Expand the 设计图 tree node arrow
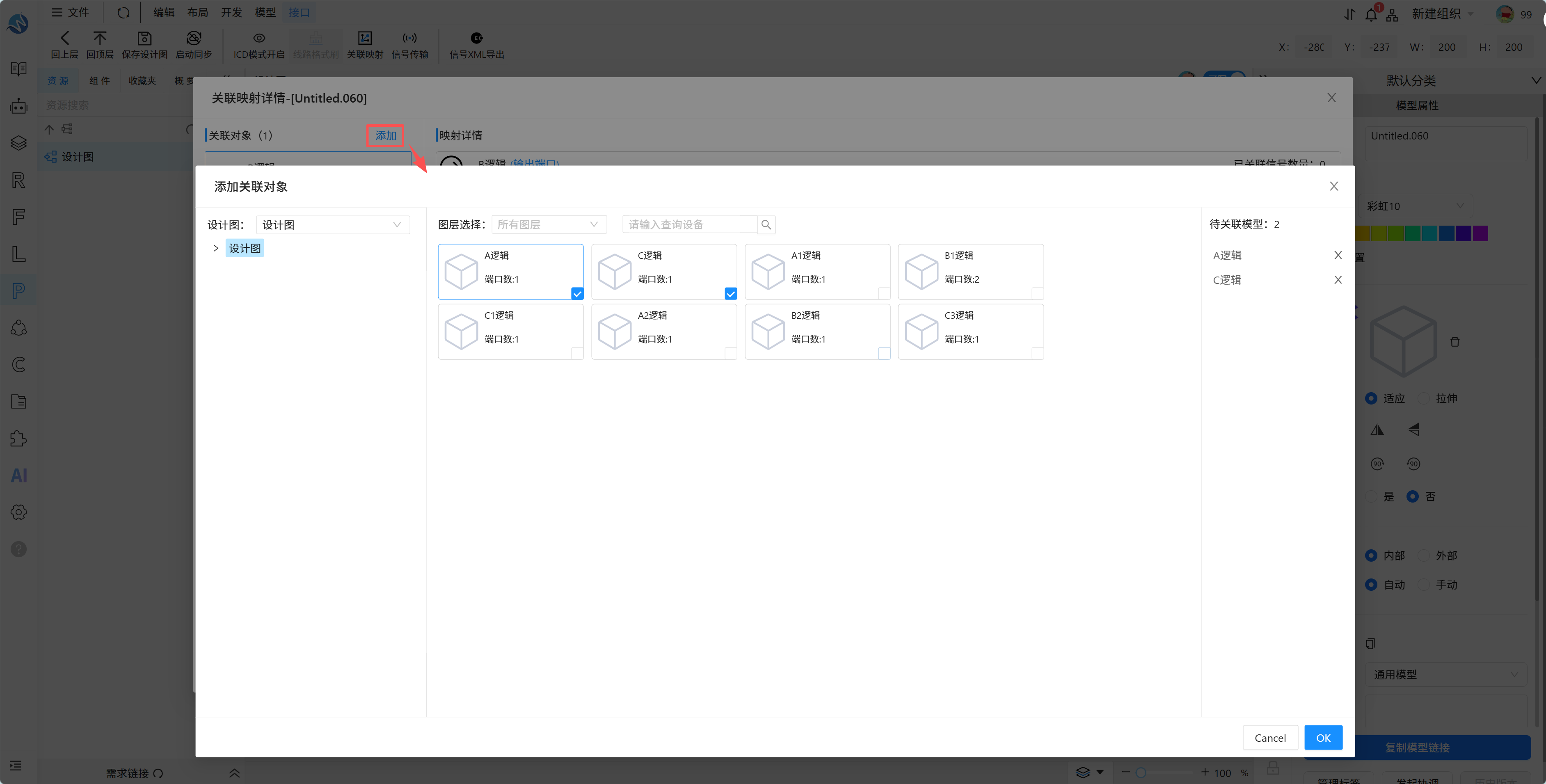Screen dimensions: 1546x784 tap(216, 248)
